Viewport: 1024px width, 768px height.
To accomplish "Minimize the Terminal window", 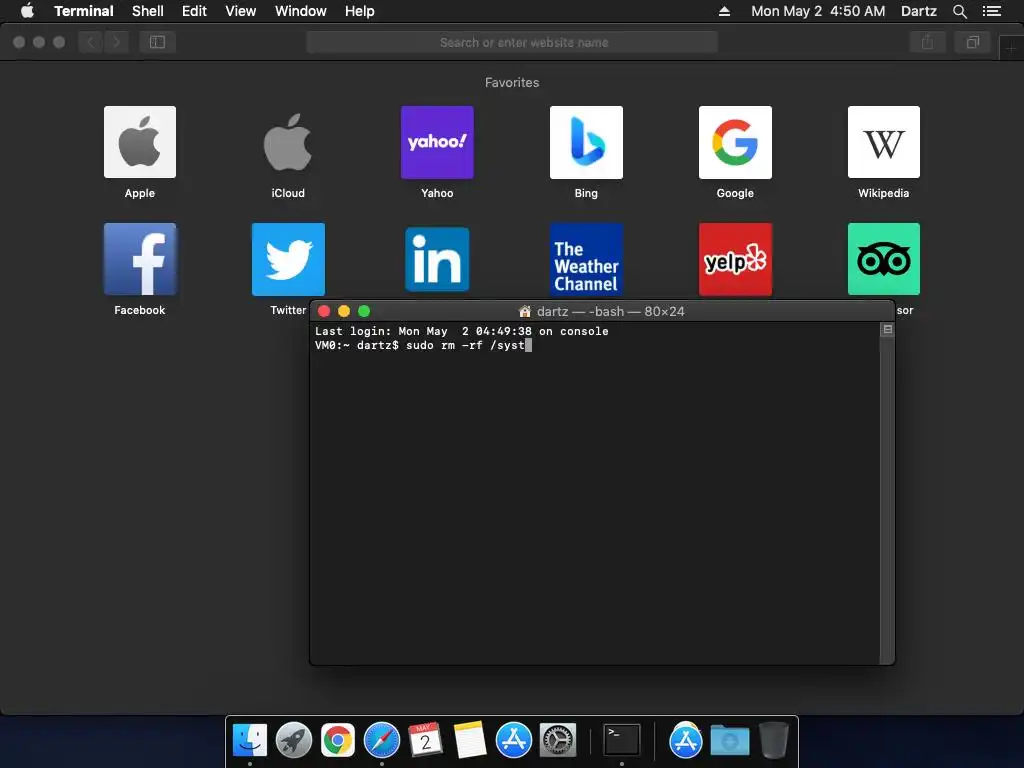I will coord(344,312).
